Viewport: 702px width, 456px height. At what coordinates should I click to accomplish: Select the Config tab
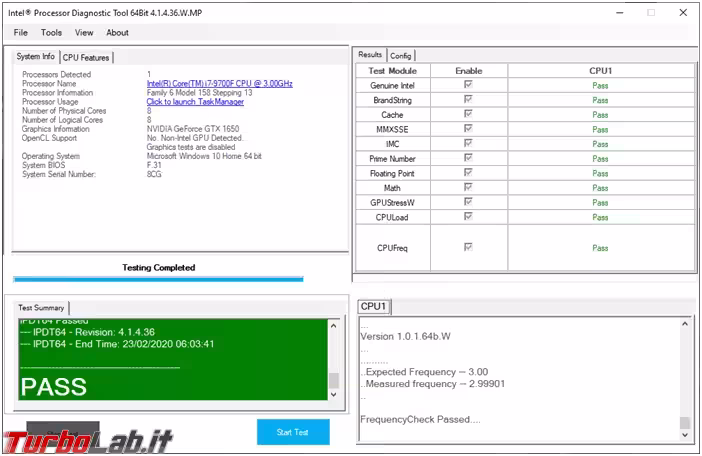[400, 56]
